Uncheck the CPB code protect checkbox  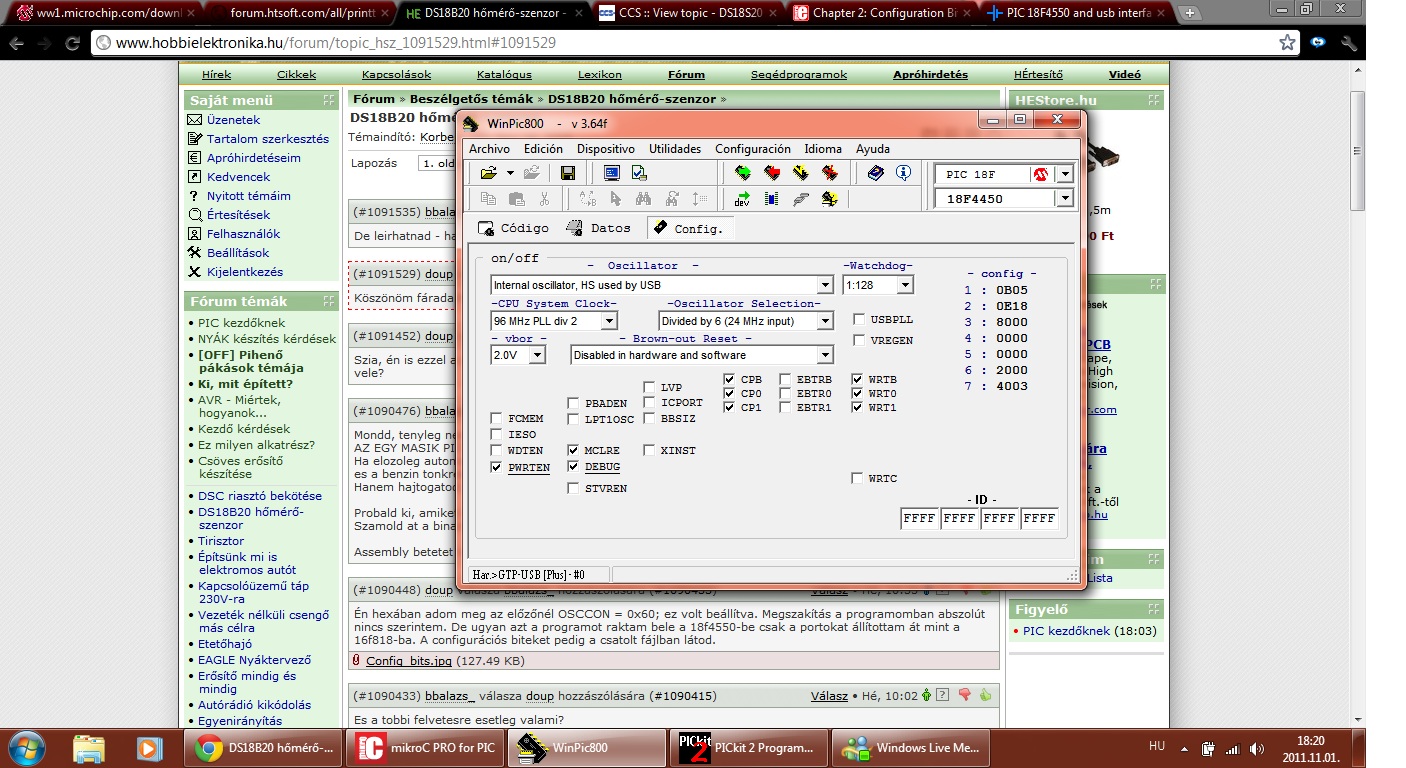coord(730,380)
